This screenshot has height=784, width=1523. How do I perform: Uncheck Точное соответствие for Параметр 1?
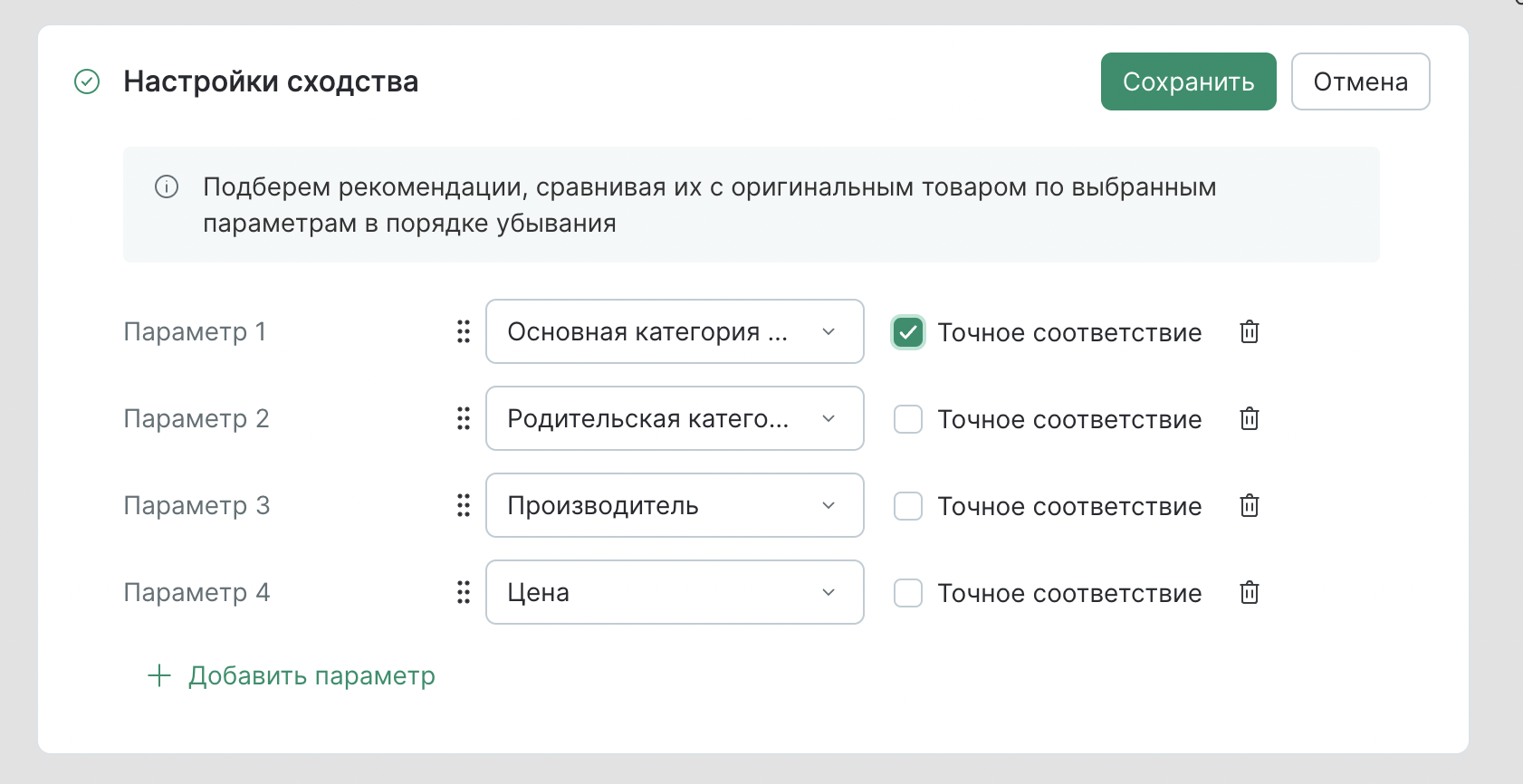point(908,332)
